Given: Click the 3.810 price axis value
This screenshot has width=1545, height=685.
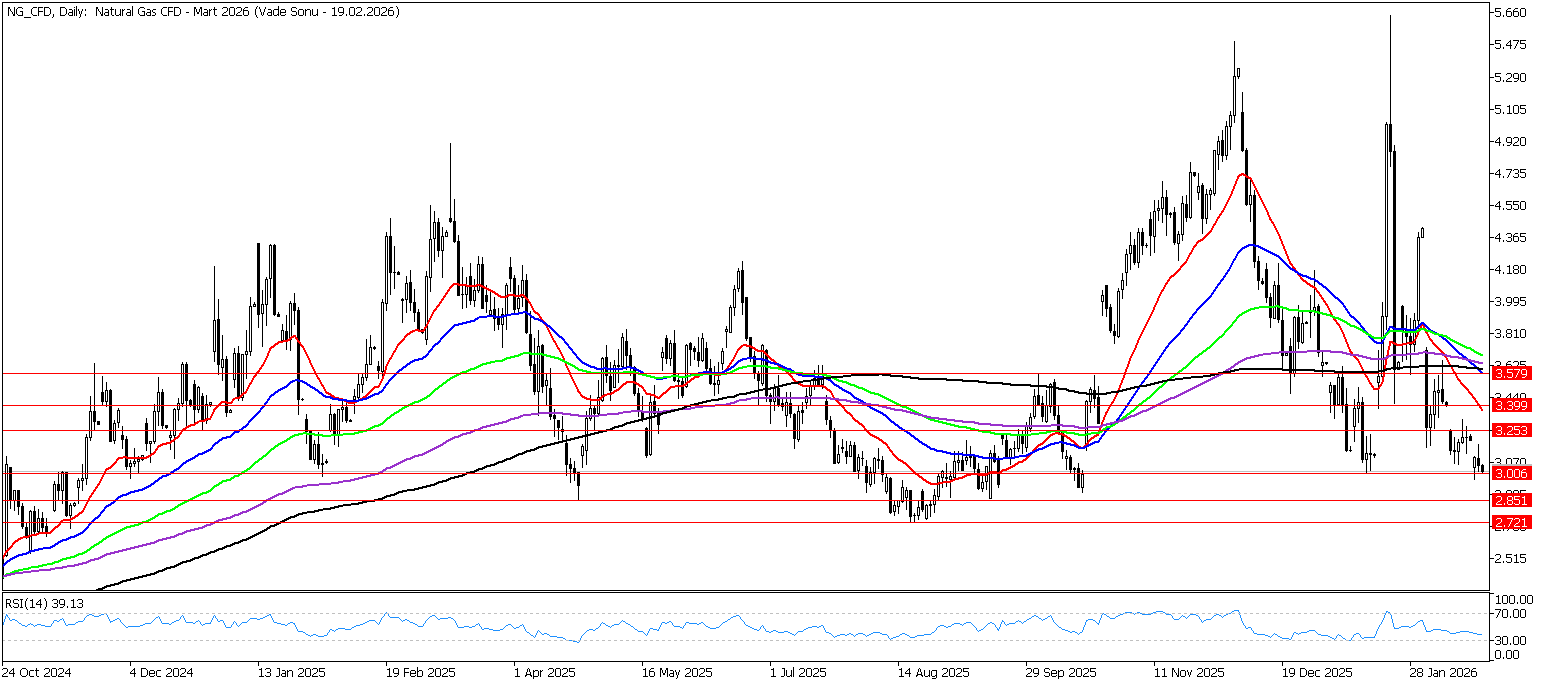Looking at the screenshot, I should pyautogui.click(x=1508, y=333).
